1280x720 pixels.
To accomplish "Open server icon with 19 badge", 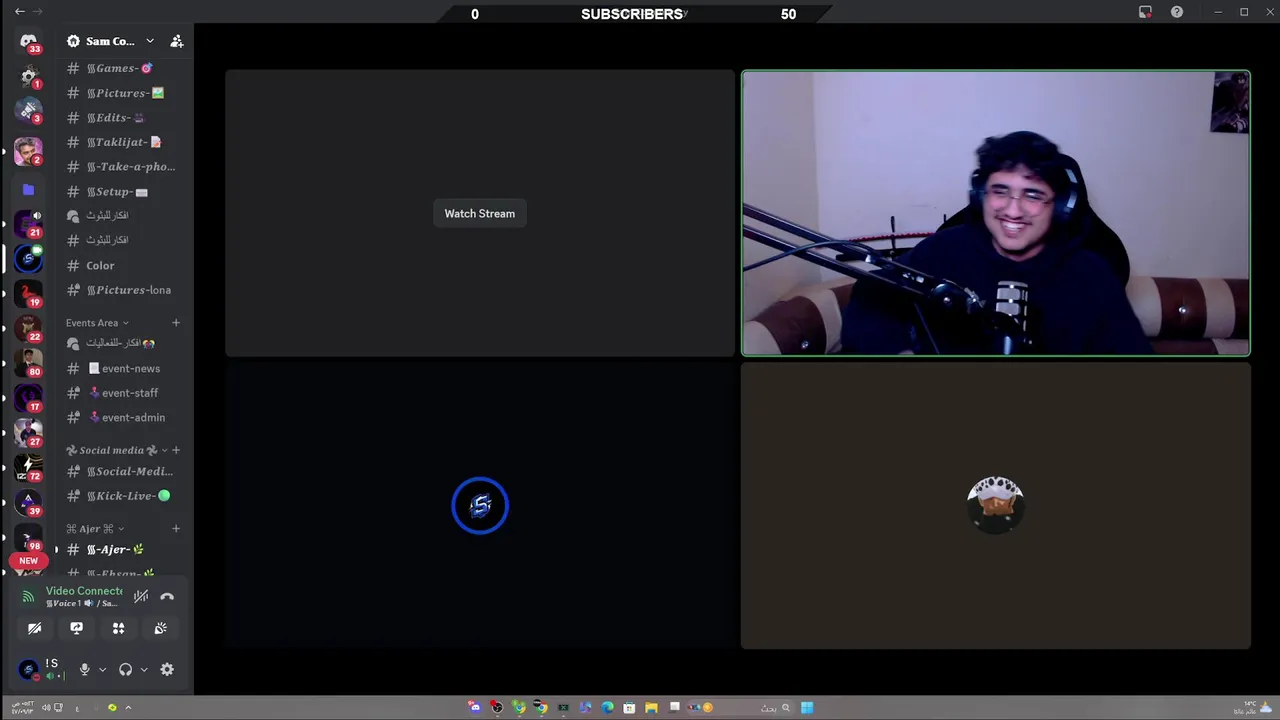I will pos(28,292).
